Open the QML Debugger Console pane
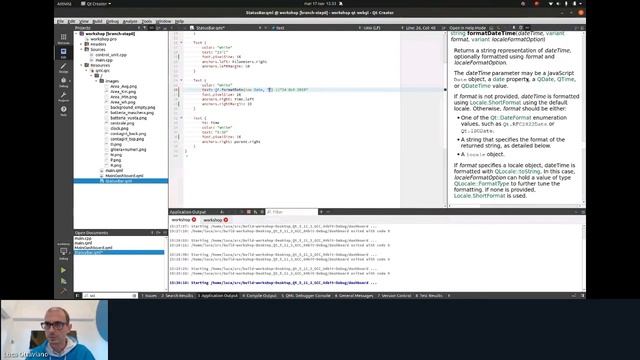640x360 pixels. click(x=306, y=296)
